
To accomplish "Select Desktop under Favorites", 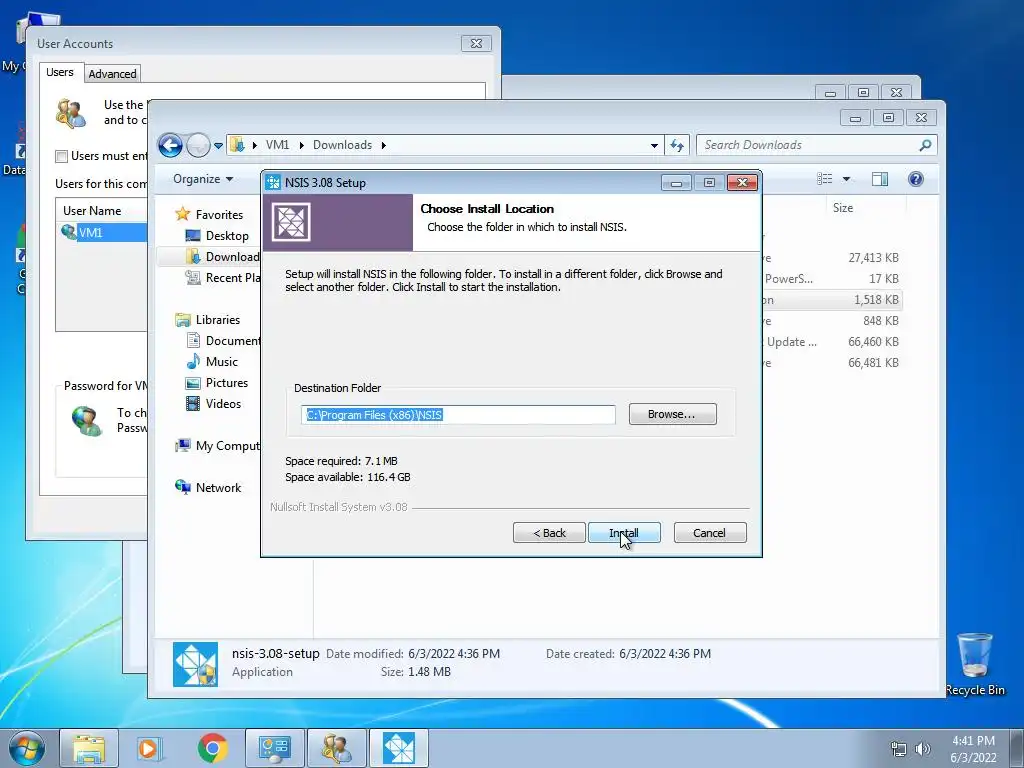I will [x=227, y=236].
